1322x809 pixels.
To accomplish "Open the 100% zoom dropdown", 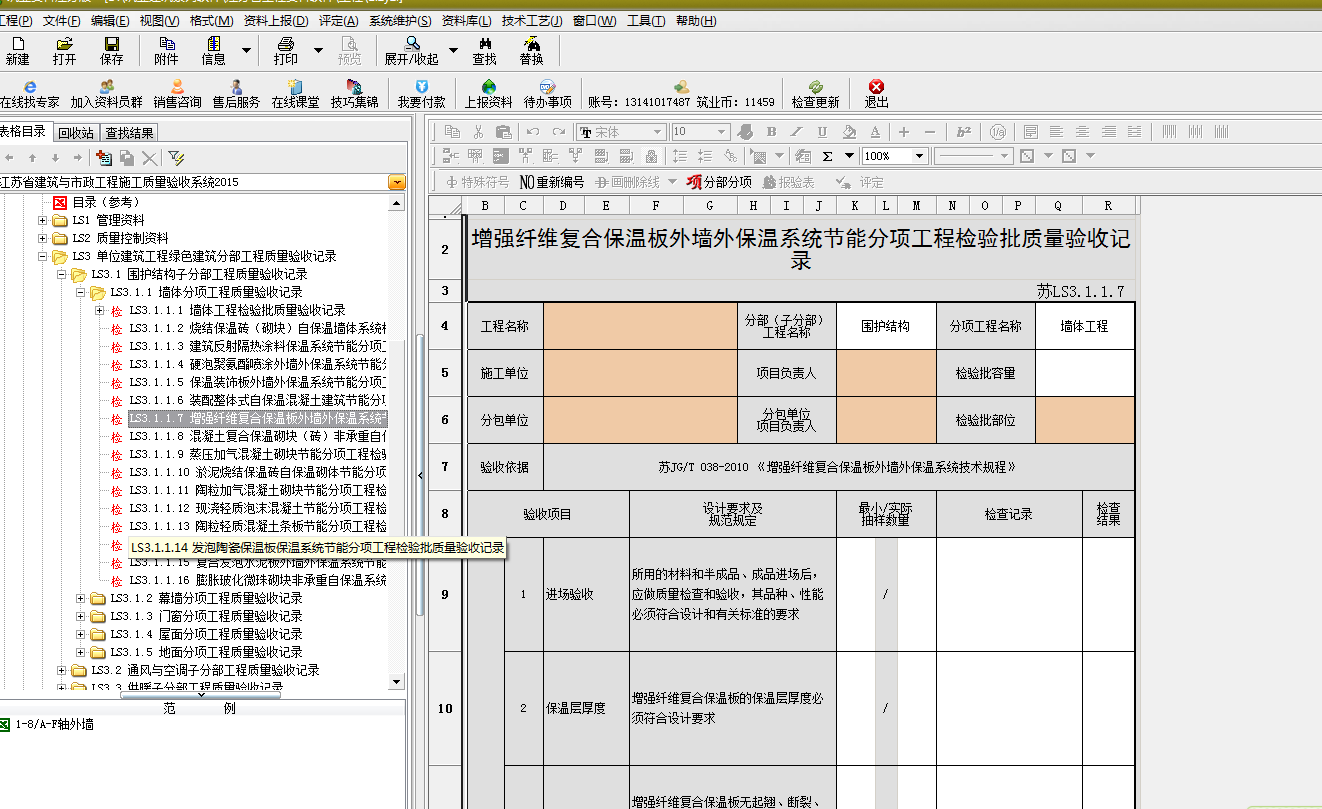I will coord(920,156).
